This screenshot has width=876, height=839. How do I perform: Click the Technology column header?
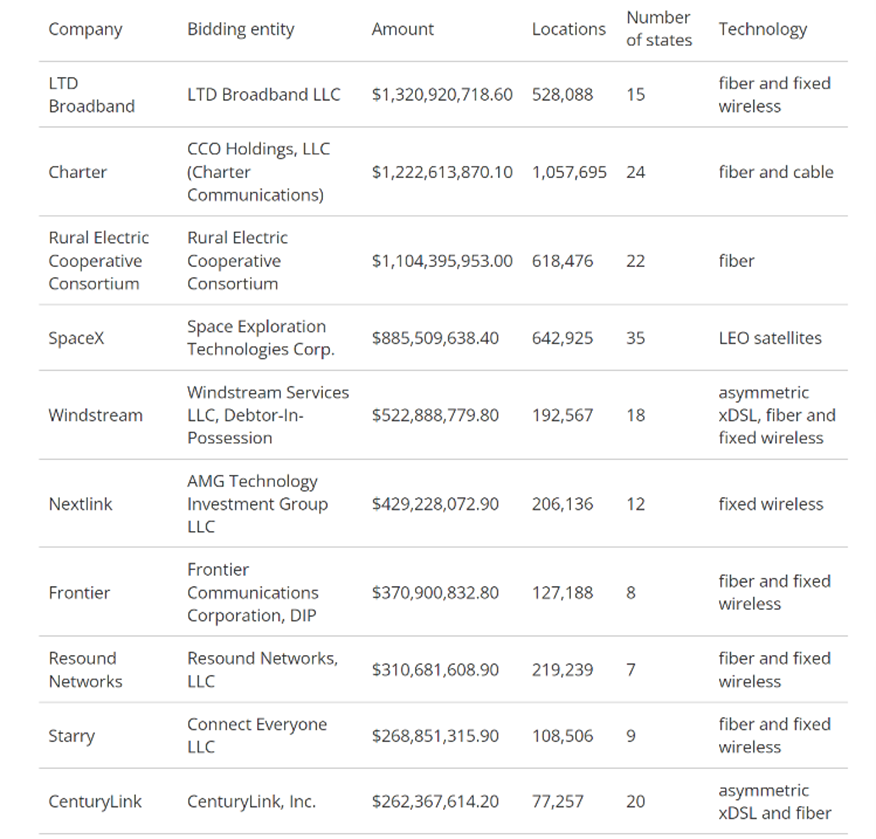click(762, 29)
